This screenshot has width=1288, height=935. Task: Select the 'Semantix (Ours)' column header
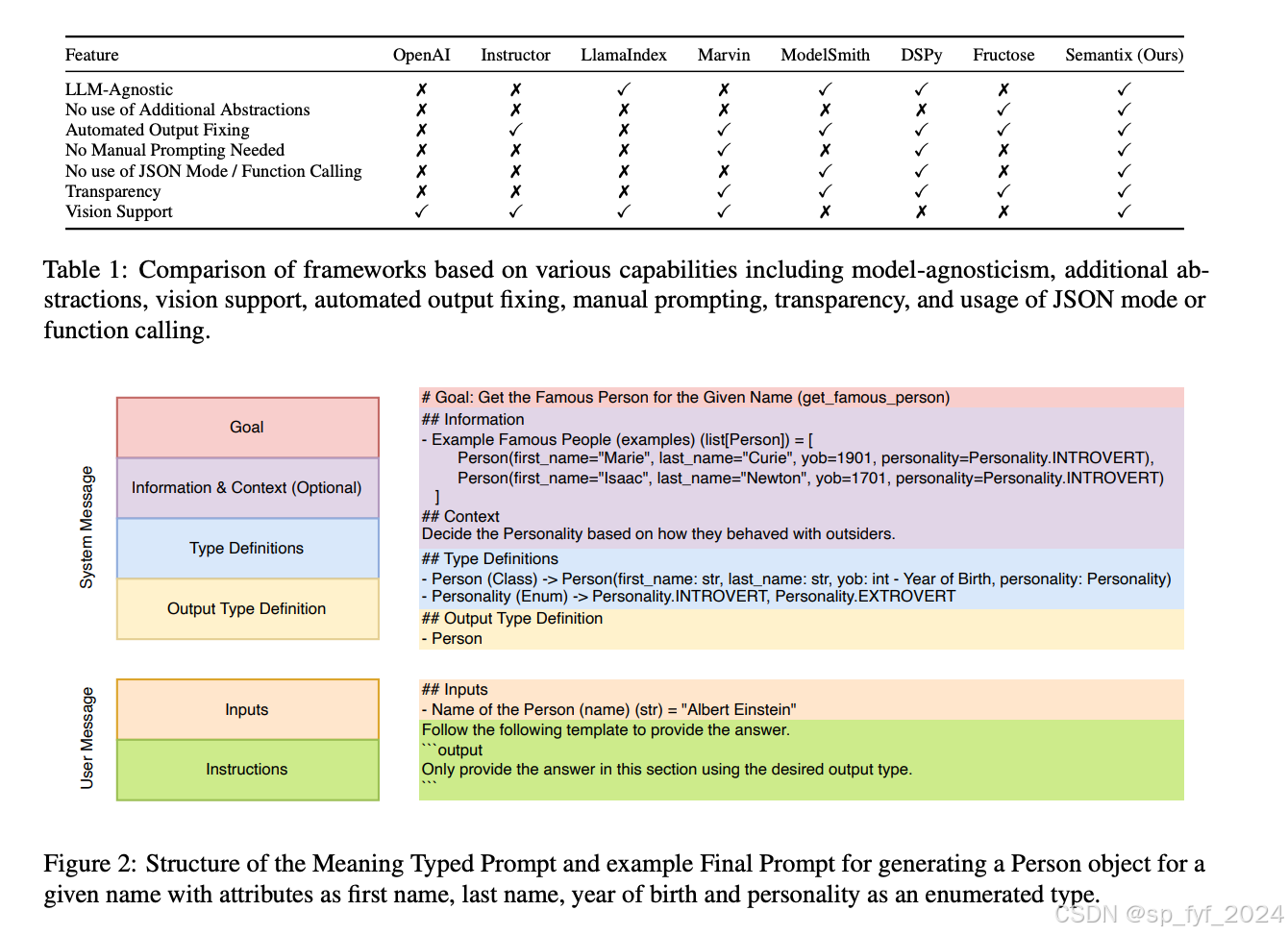click(x=1124, y=55)
